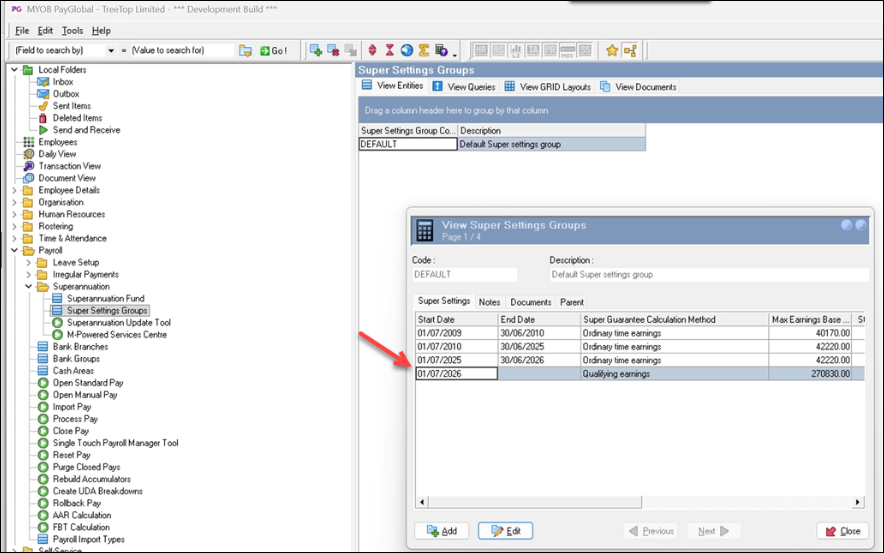Click View Documents toolbar button

638,86
